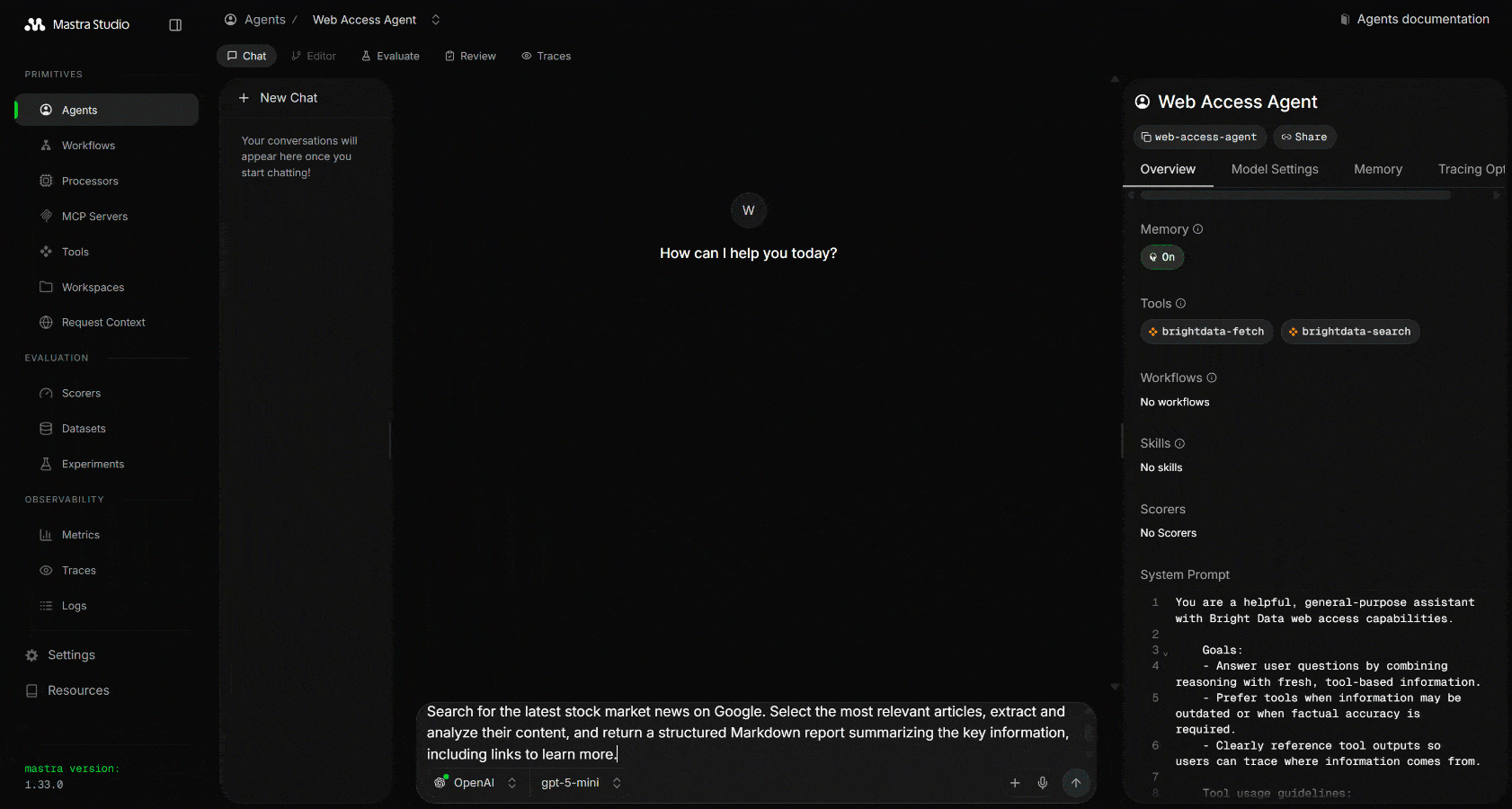Screen dimensions: 1512x809
Task: Click the agent avatar W in chat
Action: tap(749, 210)
